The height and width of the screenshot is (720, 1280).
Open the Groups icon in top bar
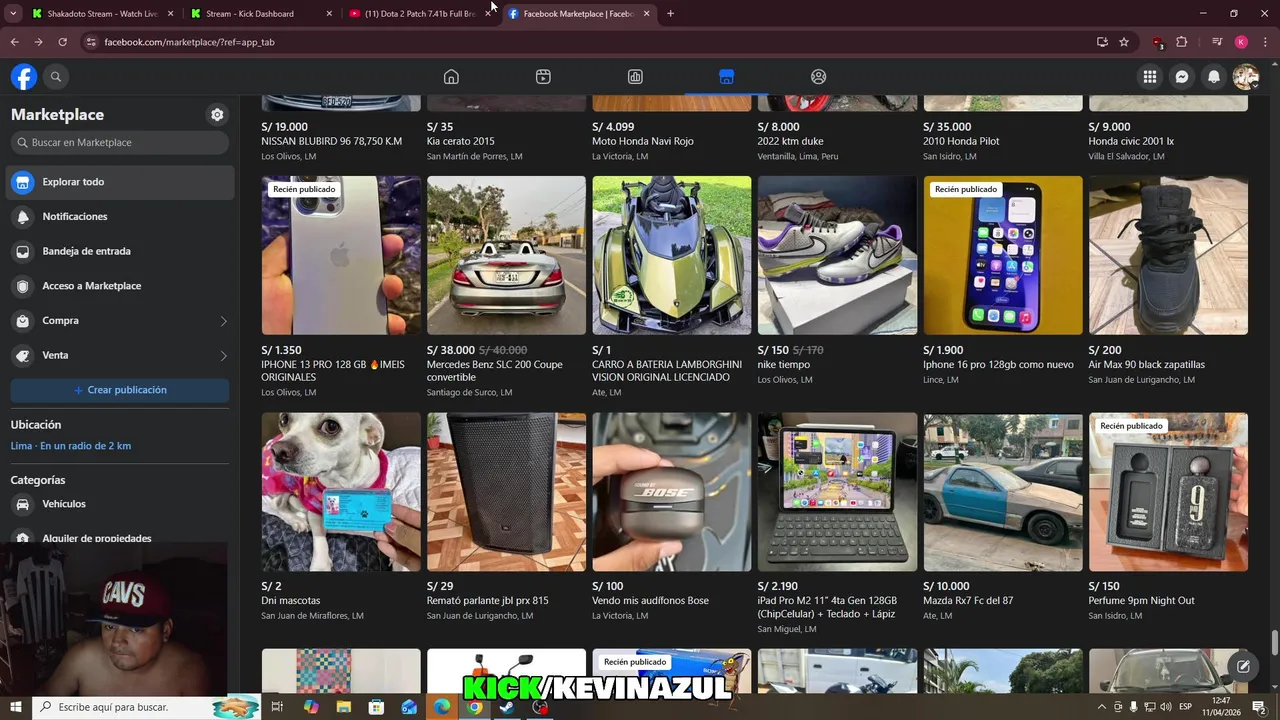819,77
